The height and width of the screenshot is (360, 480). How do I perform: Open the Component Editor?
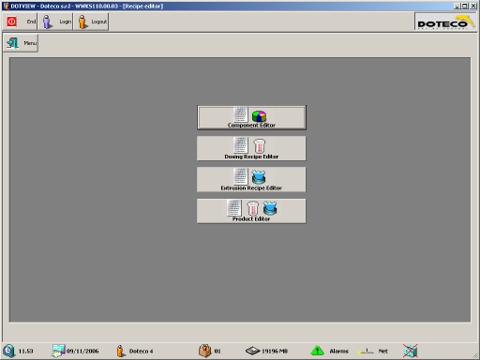point(252,117)
